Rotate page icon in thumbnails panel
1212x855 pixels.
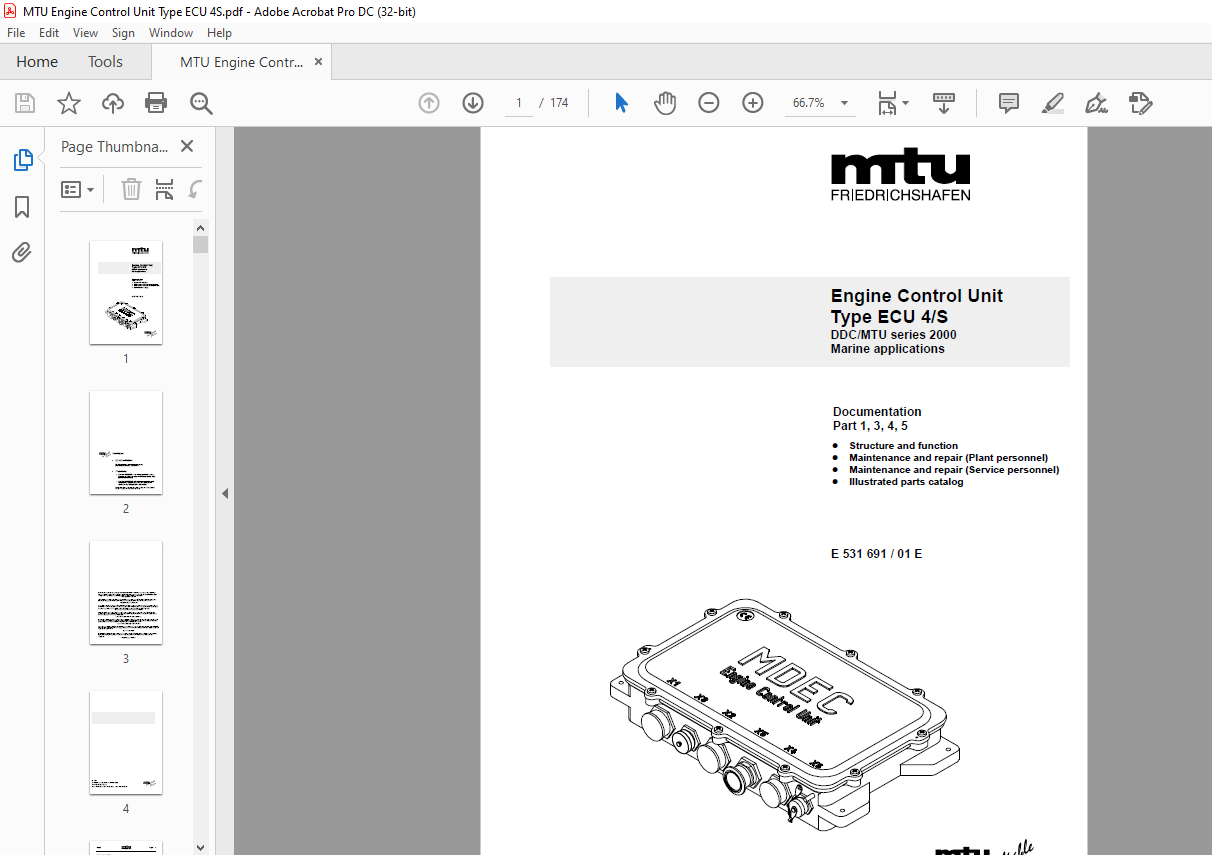(195, 189)
